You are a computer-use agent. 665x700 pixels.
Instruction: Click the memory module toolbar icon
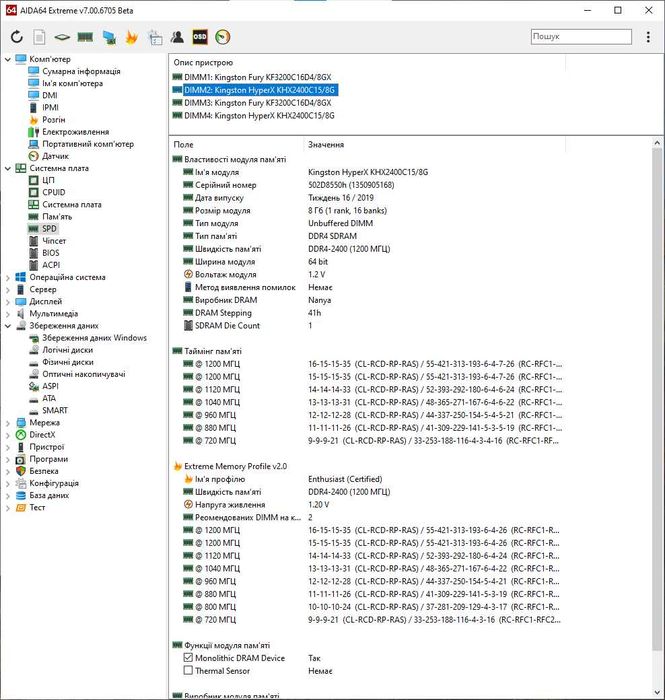point(85,37)
